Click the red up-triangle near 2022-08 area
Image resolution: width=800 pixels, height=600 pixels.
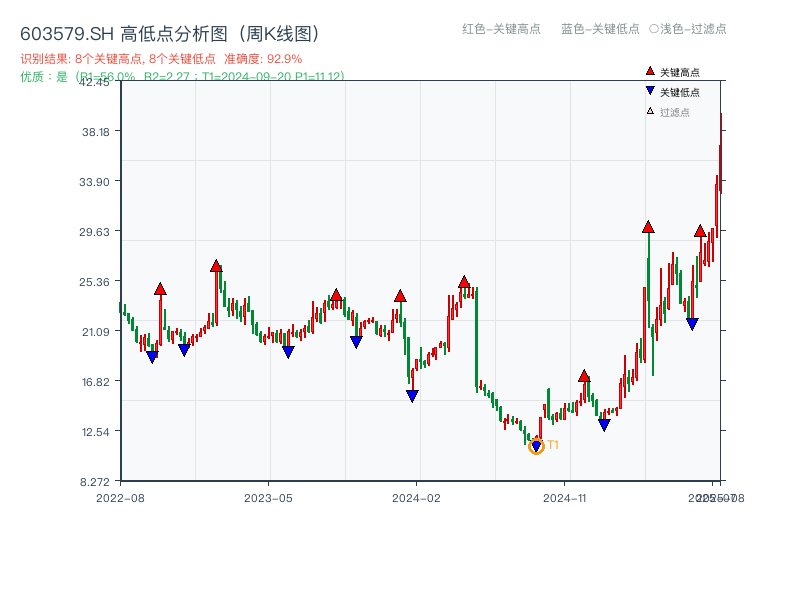(160, 289)
